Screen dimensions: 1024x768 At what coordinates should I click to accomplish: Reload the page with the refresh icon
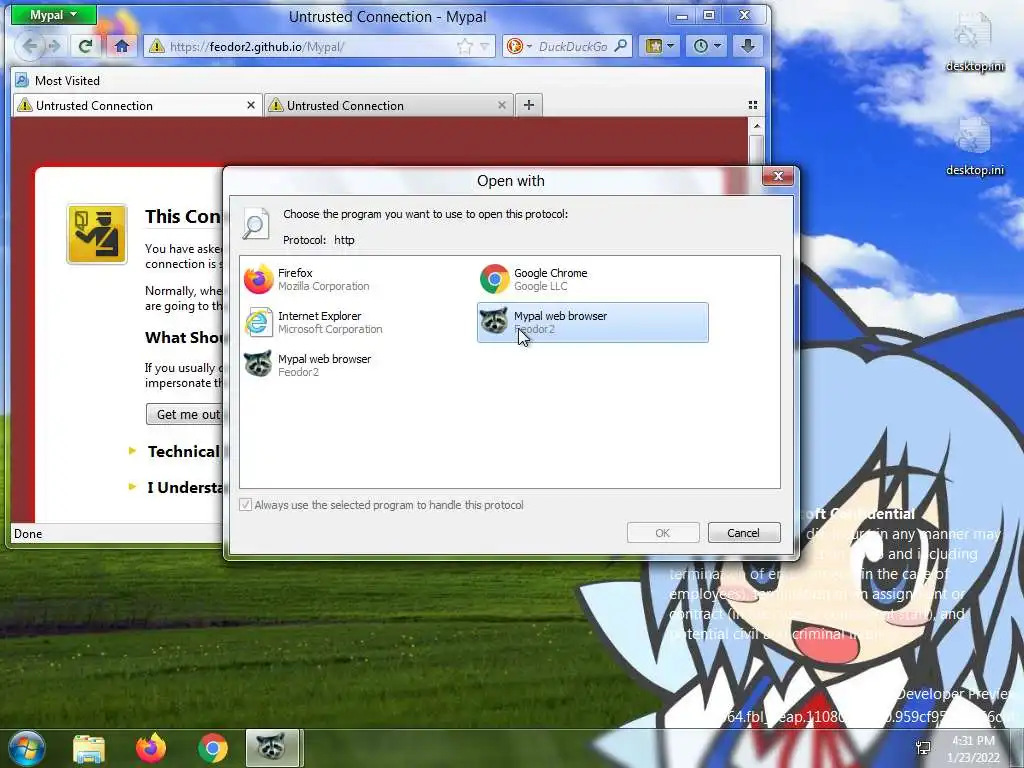point(85,46)
